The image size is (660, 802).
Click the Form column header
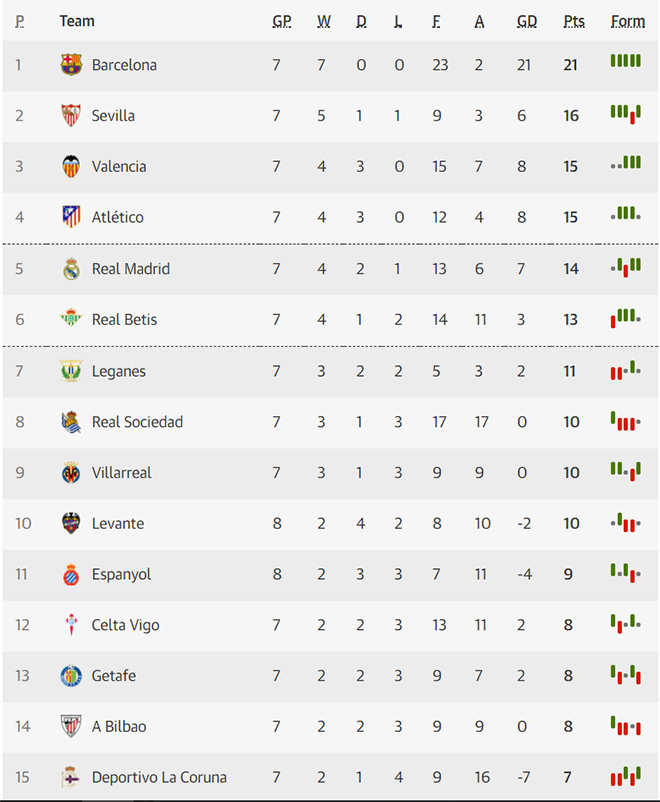[627, 21]
